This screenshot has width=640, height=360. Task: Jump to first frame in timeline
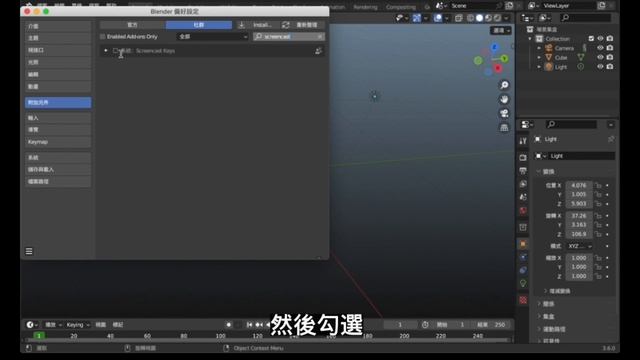(x=249, y=325)
